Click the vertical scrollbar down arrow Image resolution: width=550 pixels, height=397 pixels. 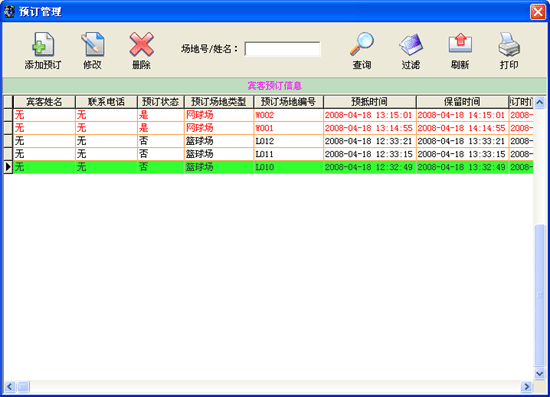[x=539, y=374]
